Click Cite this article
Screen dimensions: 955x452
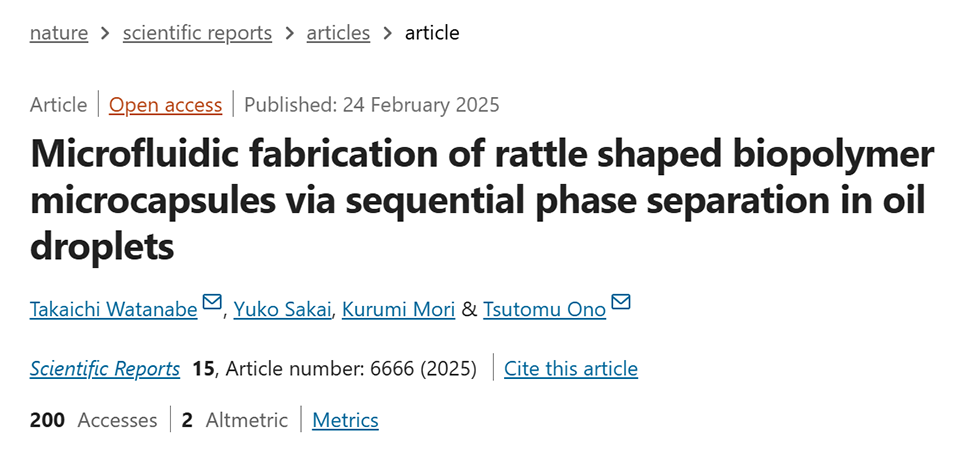click(x=571, y=369)
